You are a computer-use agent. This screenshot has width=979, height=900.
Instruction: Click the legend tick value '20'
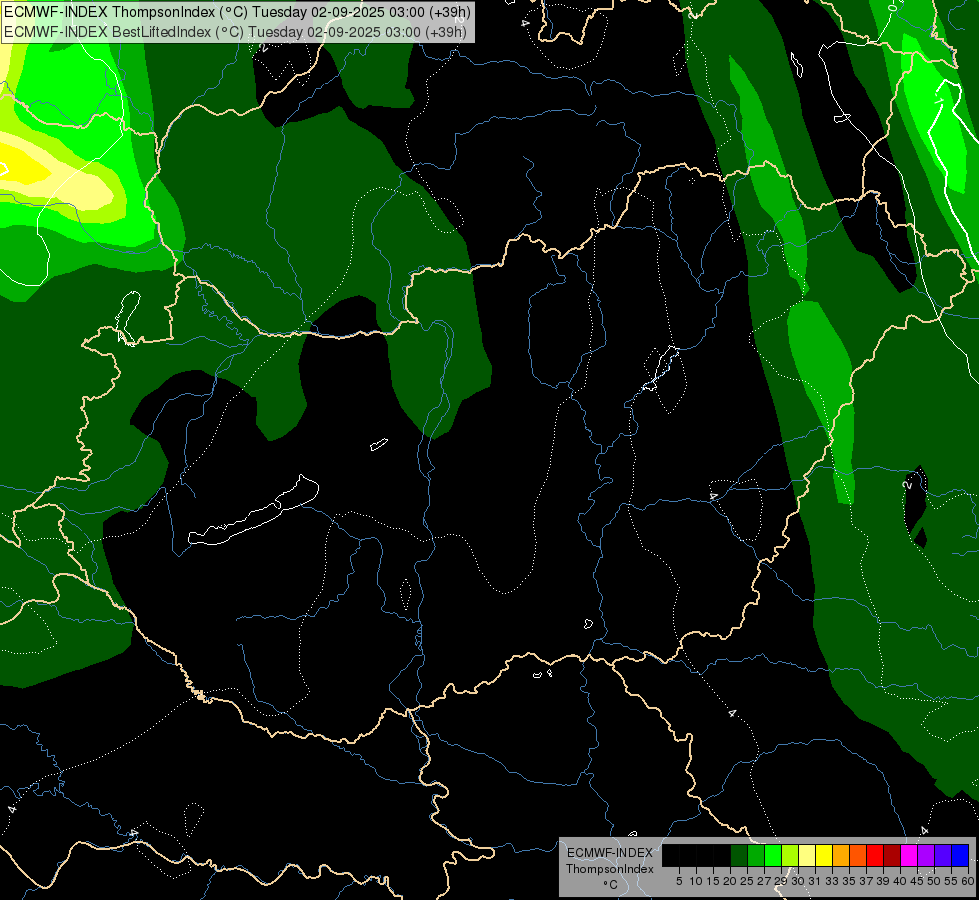730,881
